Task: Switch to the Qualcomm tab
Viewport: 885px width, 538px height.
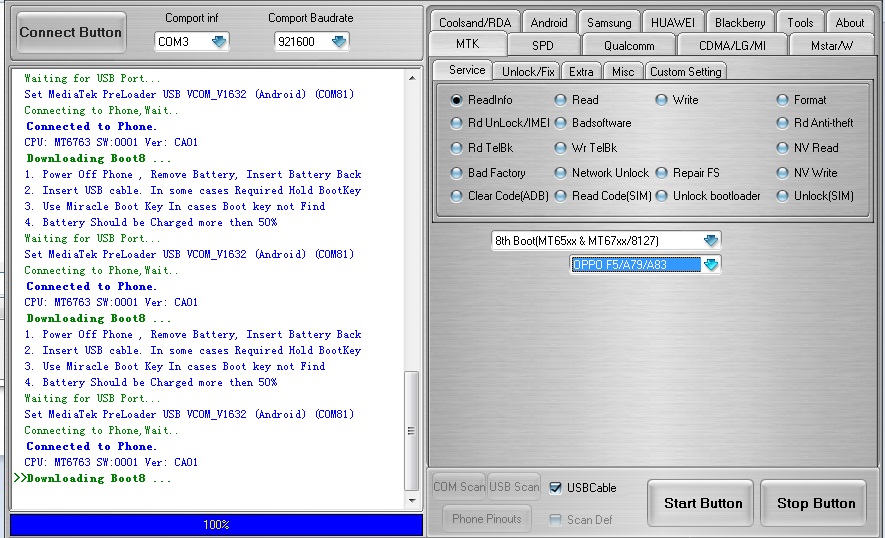Action: (x=629, y=45)
